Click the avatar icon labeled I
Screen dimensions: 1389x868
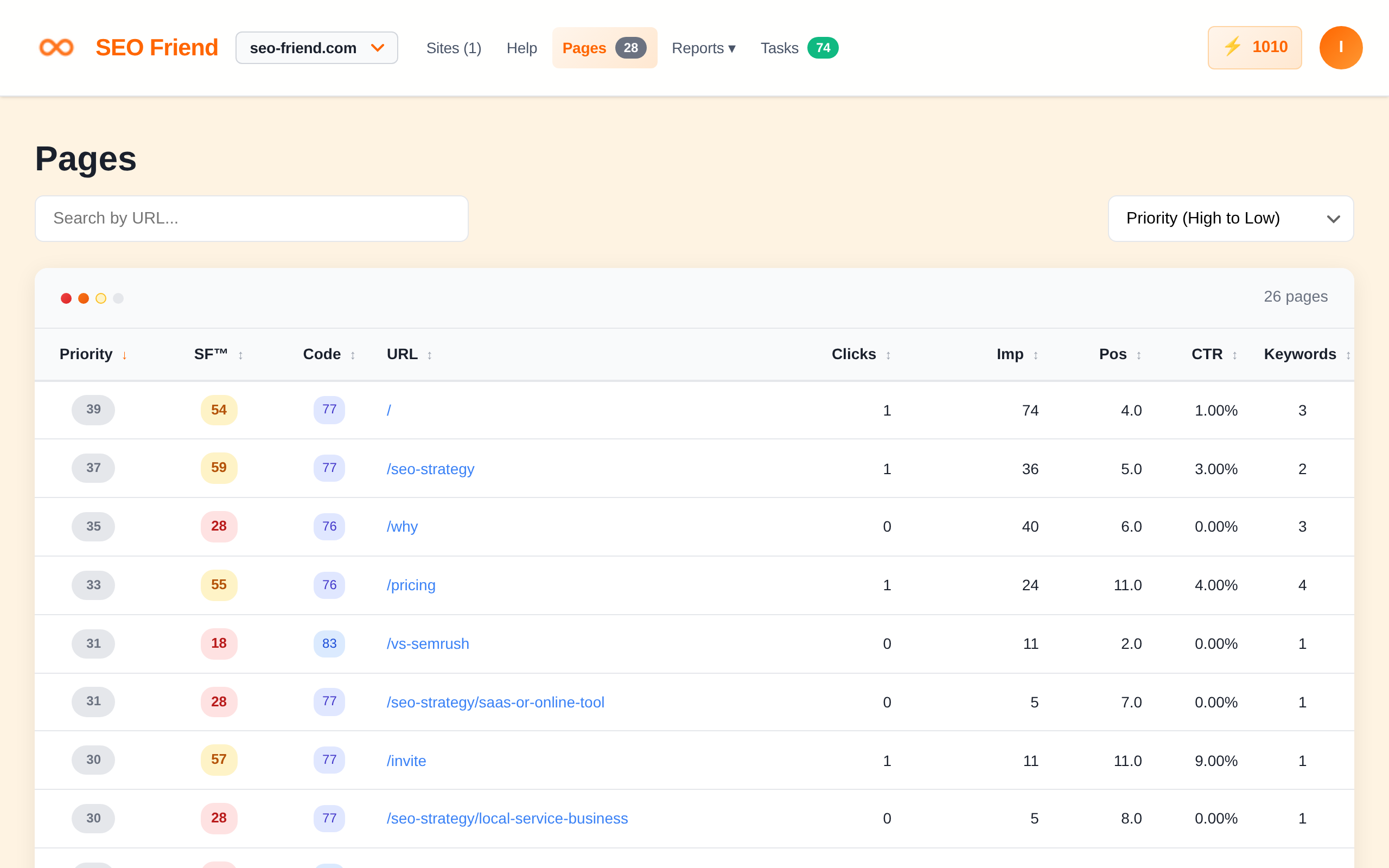(1341, 47)
